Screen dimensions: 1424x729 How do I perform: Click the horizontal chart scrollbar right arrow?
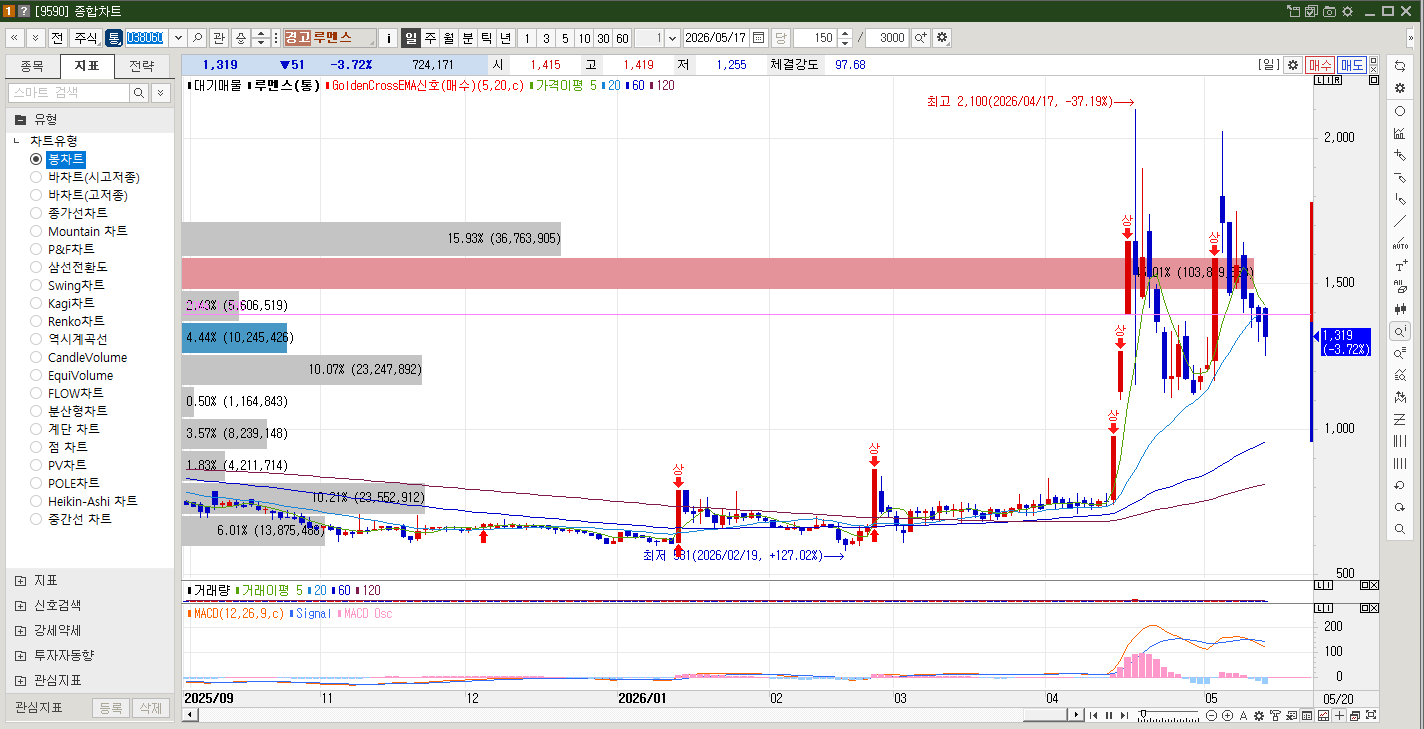point(1076,715)
